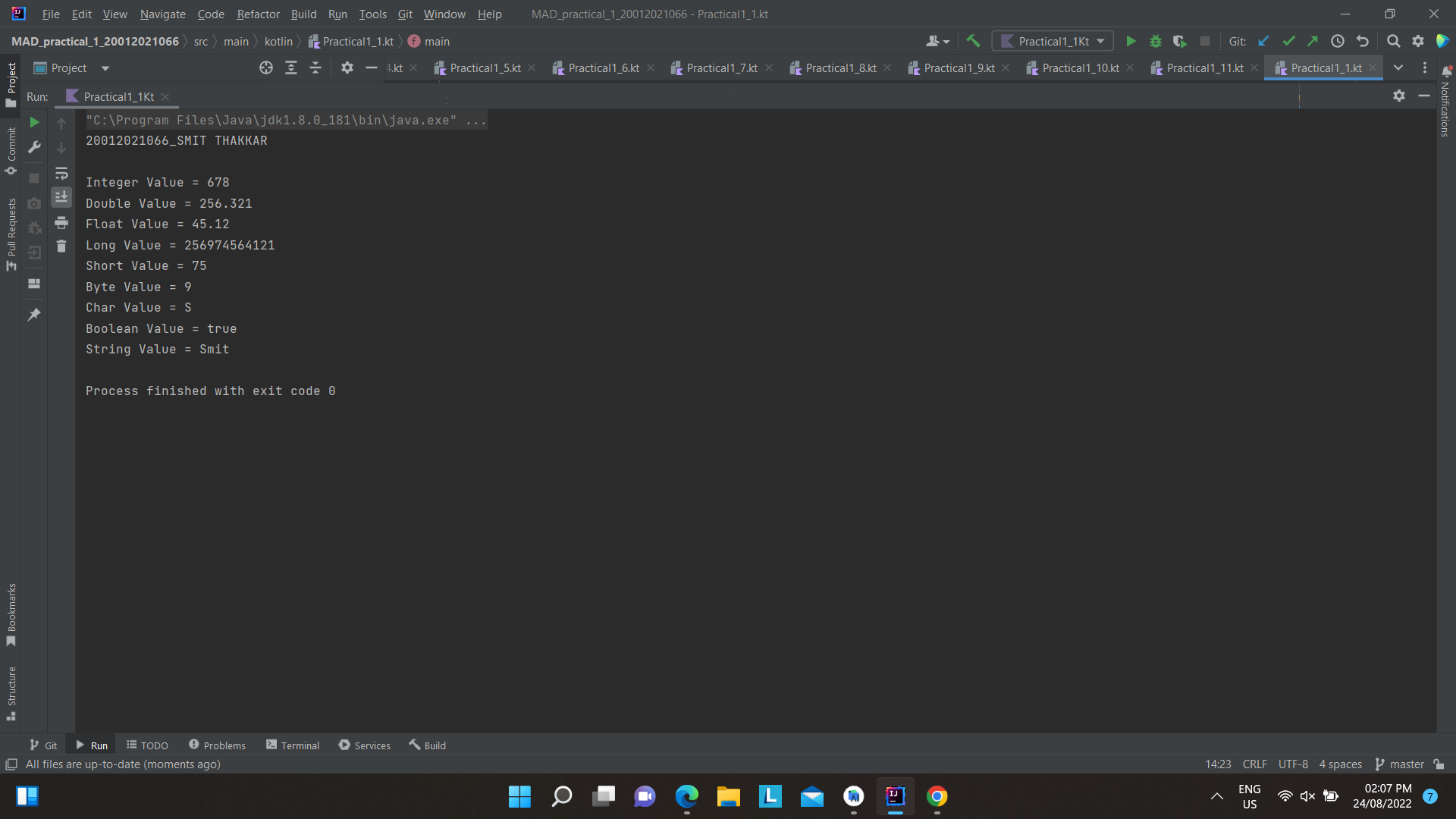Viewport: 1456px width, 819px height.
Task: Show Git history clock icon
Action: point(1338,42)
